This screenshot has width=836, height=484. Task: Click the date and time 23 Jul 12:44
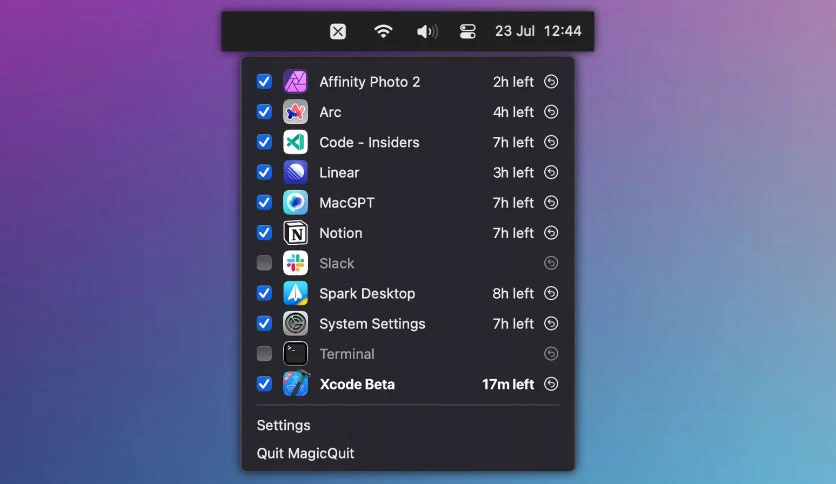538,31
